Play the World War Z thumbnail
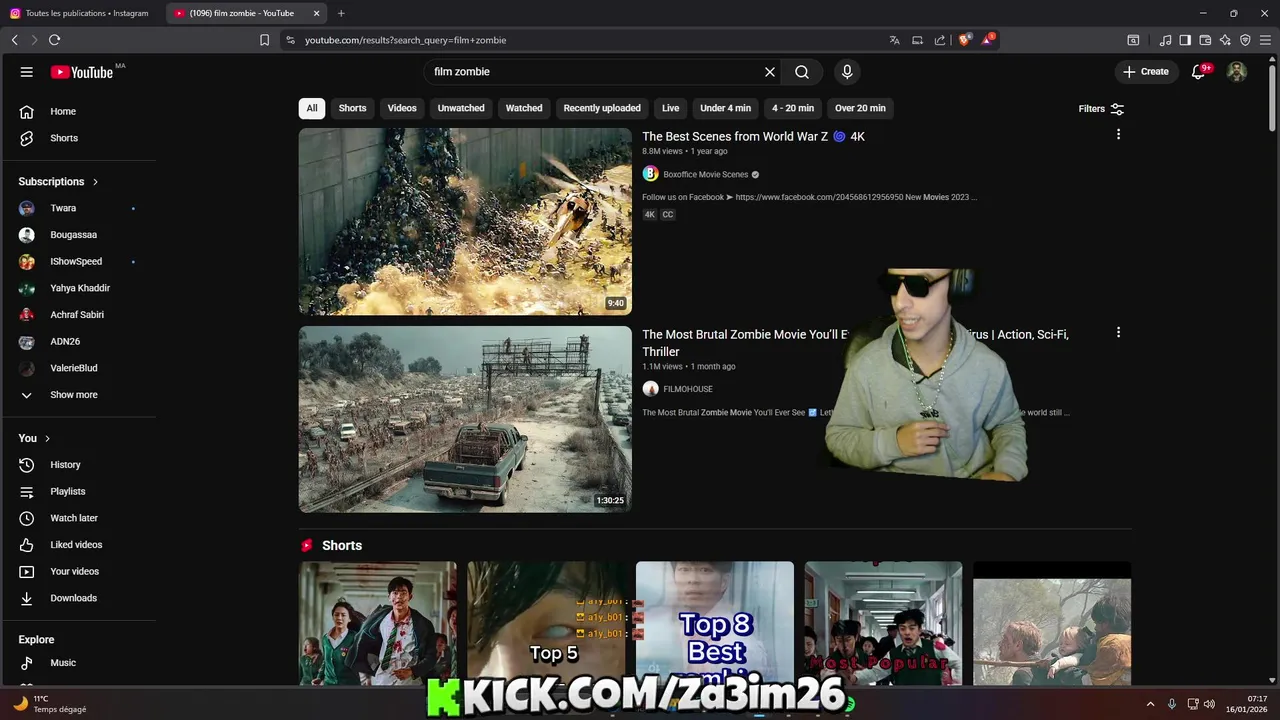This screenshot has height=720, width=1280. (465, 221)
